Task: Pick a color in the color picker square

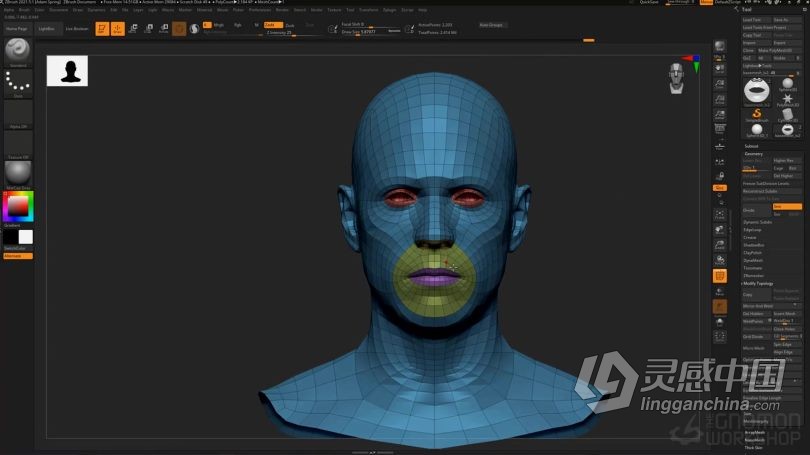Action: click(x=18, y=207)
